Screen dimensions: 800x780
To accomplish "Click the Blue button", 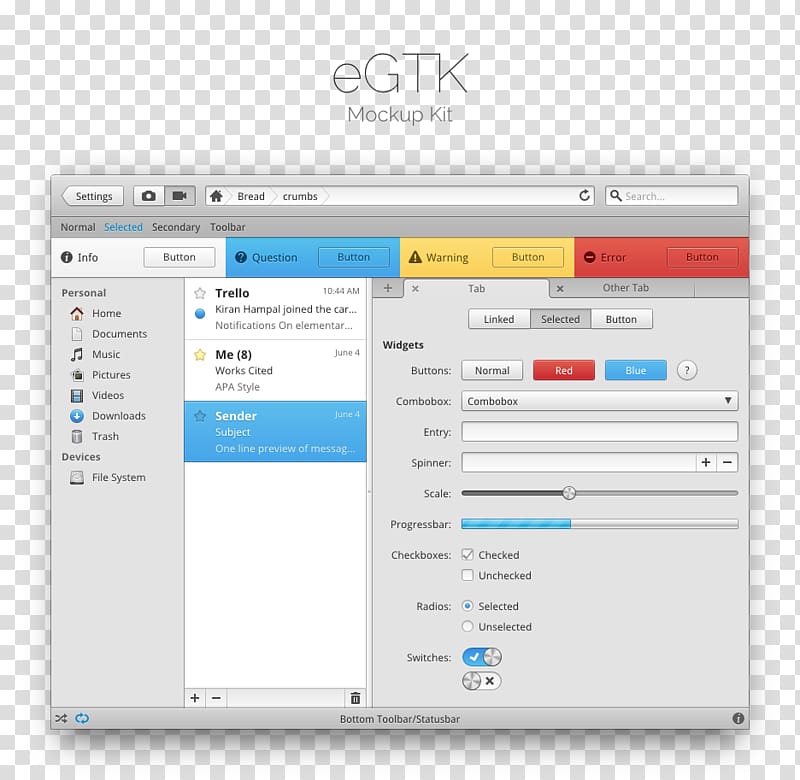I will 636,370.
